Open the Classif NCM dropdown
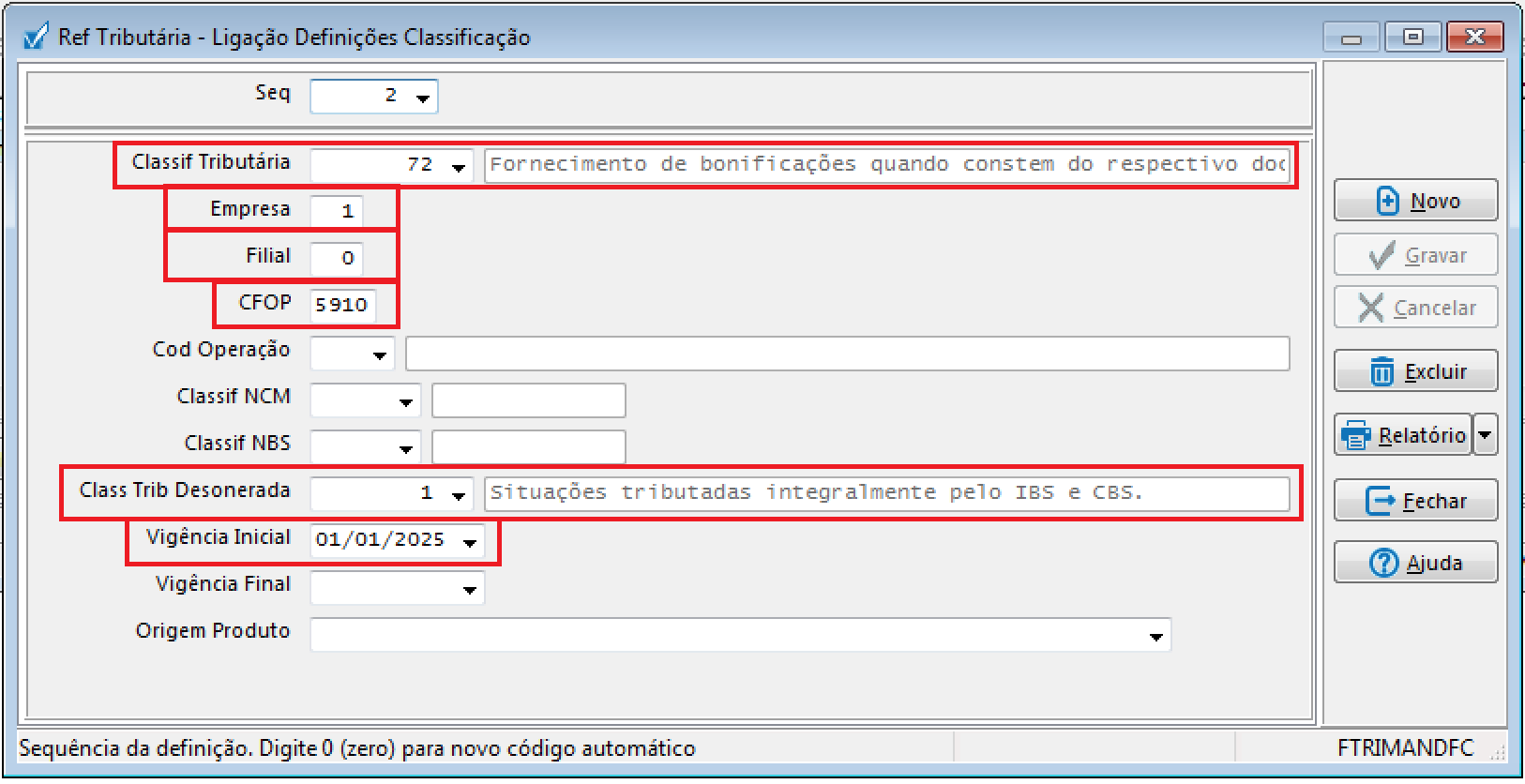 tap(406, 401)
